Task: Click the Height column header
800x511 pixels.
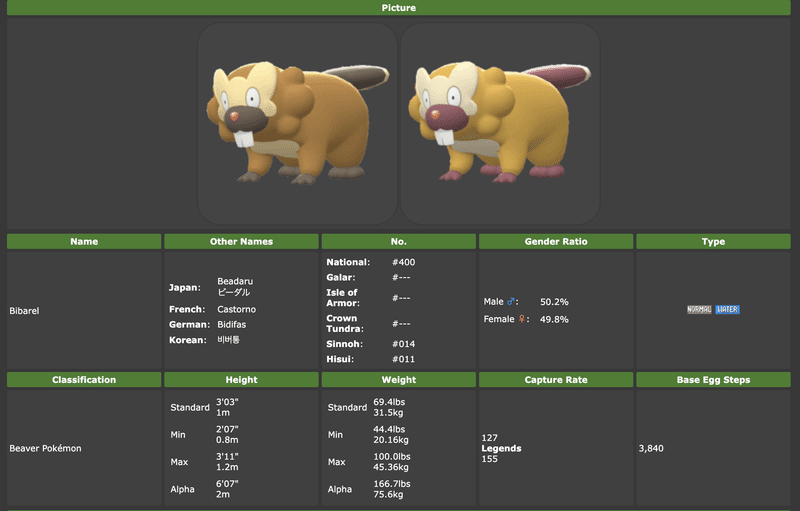Action: tap(241, 379)
